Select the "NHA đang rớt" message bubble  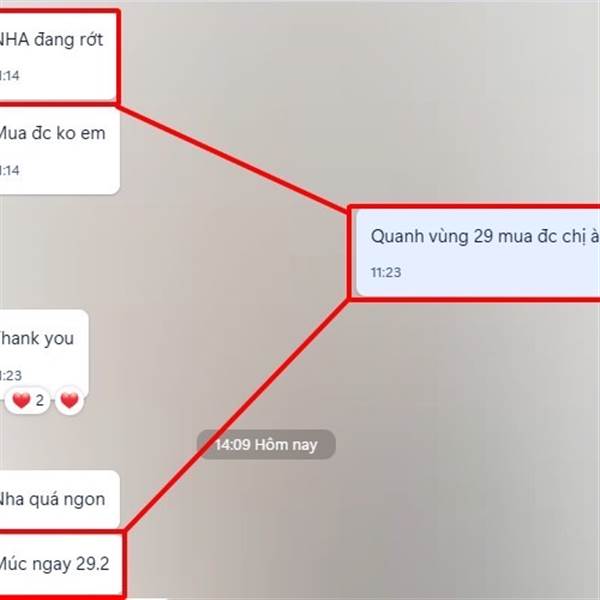57,57
